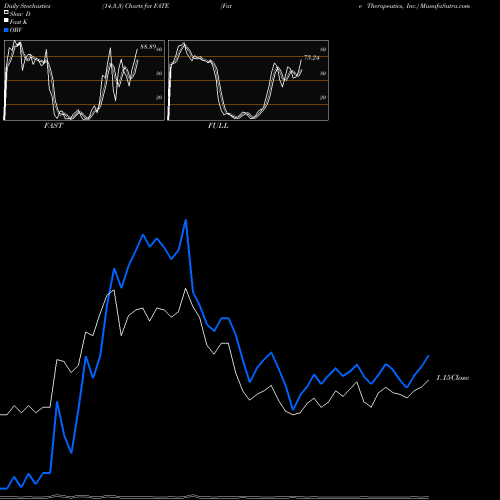Click the Slow D legend color box

(x=6, y=12)
